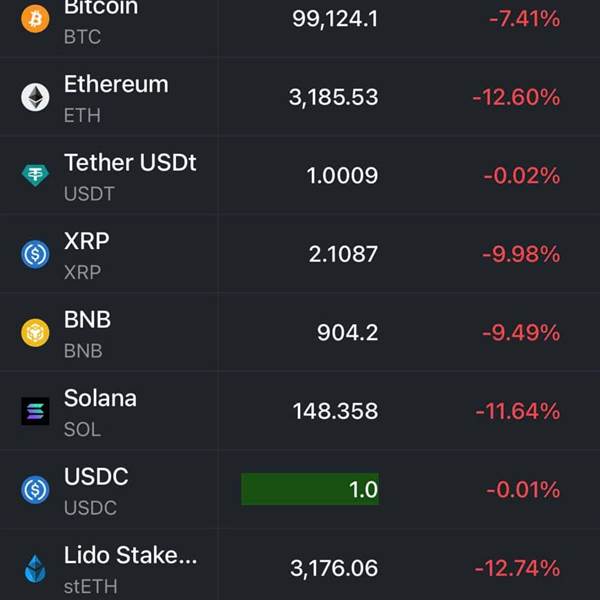Click the blue USDC coin icon
This screenshot has height=600, width=600.
coord(35,489)
